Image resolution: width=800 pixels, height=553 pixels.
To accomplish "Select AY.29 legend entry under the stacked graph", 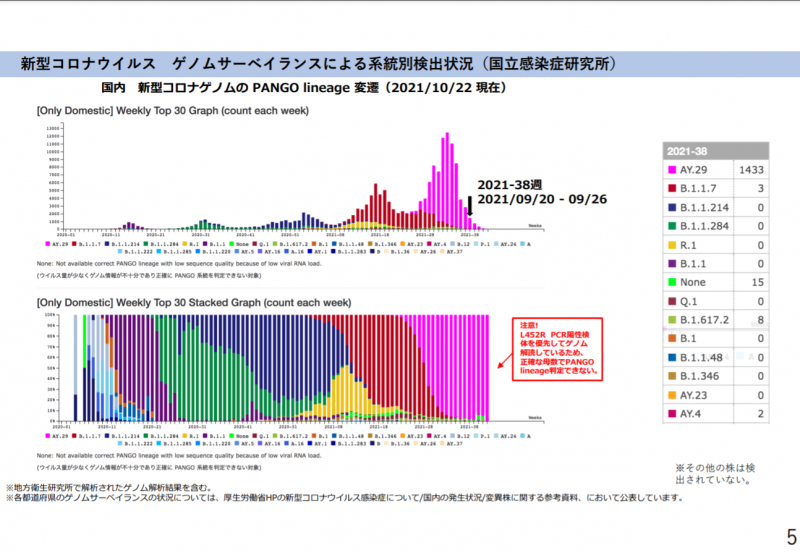I will coord(58,437).
